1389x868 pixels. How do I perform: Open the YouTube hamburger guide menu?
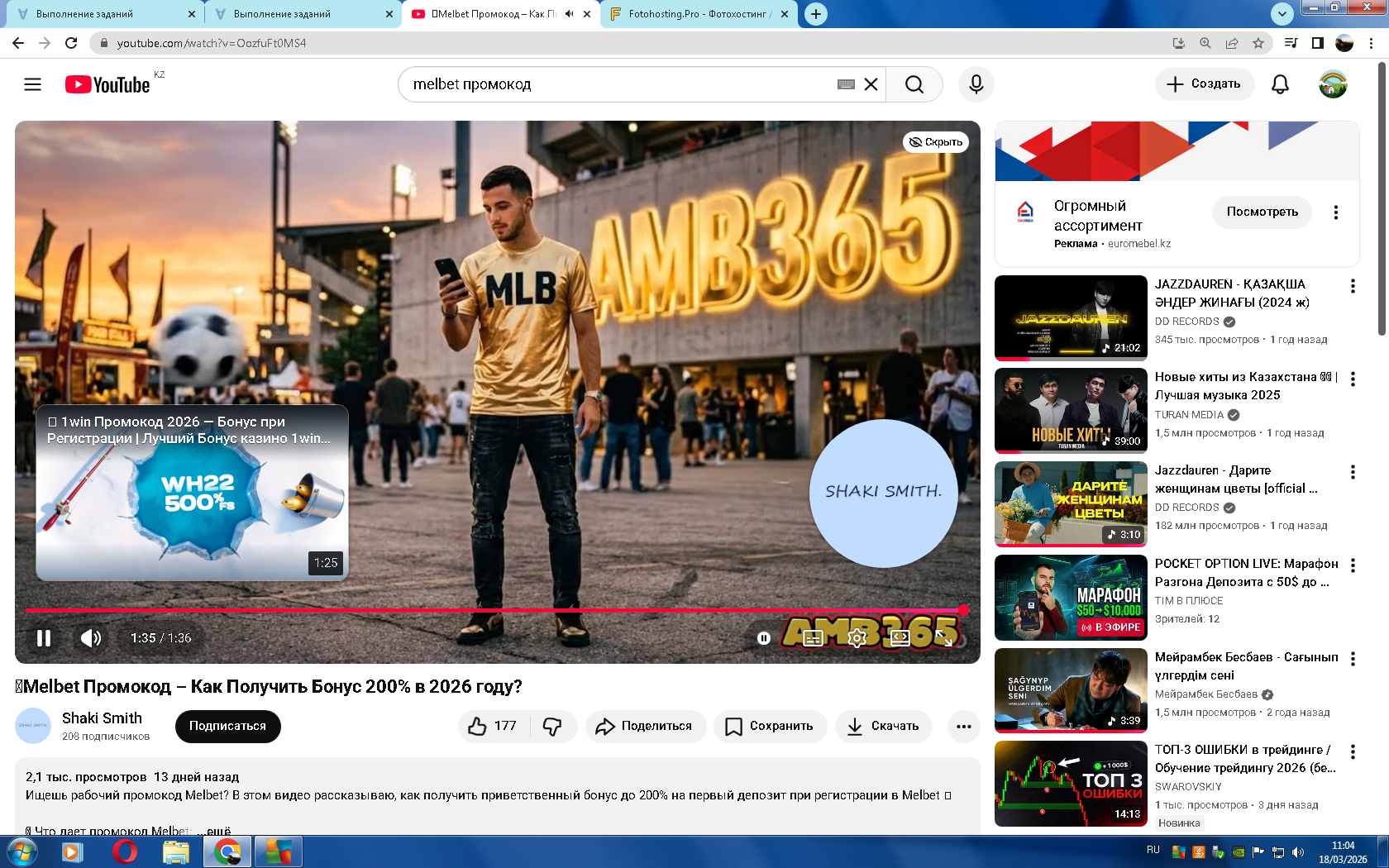coord(32,84)
